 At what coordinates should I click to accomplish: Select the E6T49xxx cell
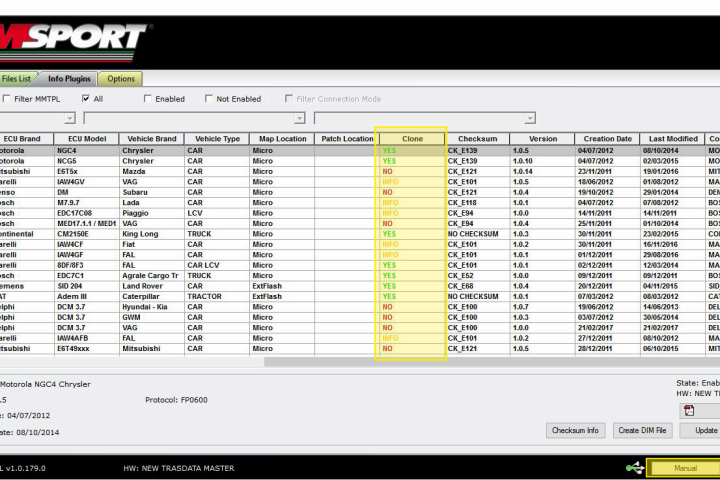(x=86, y=349)
